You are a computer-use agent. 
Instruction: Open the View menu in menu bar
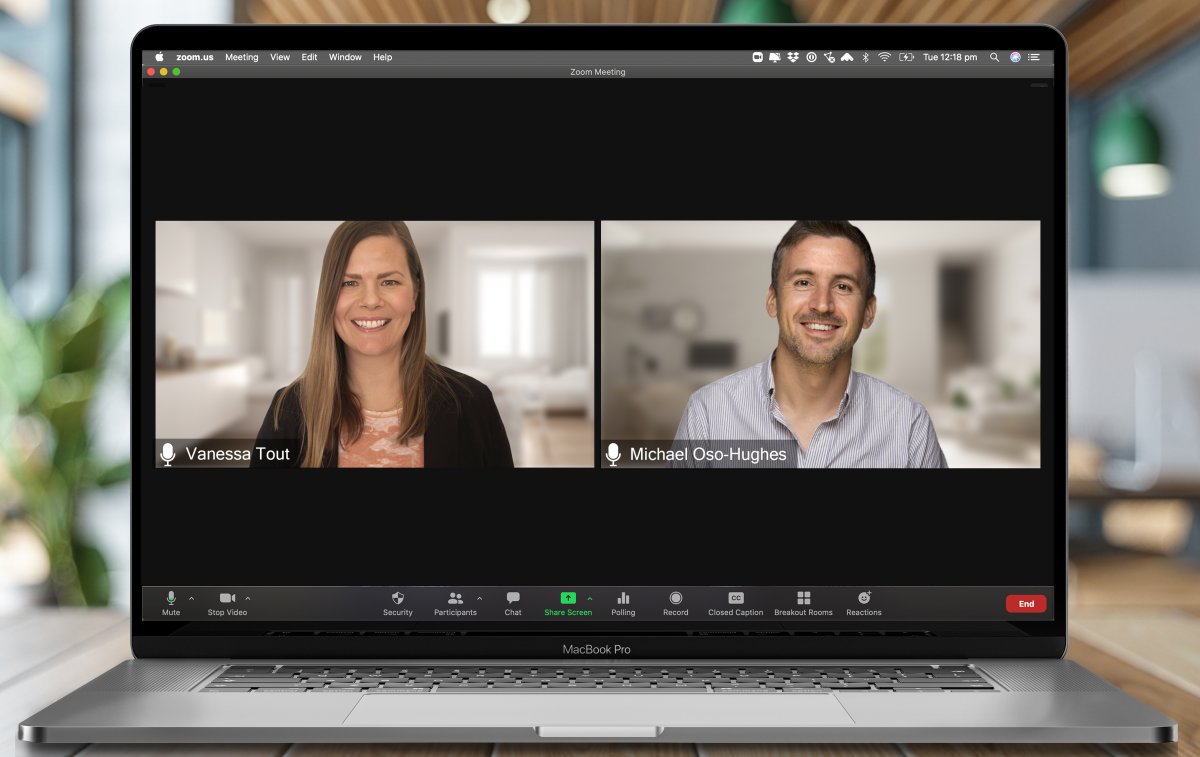[280, 58]
